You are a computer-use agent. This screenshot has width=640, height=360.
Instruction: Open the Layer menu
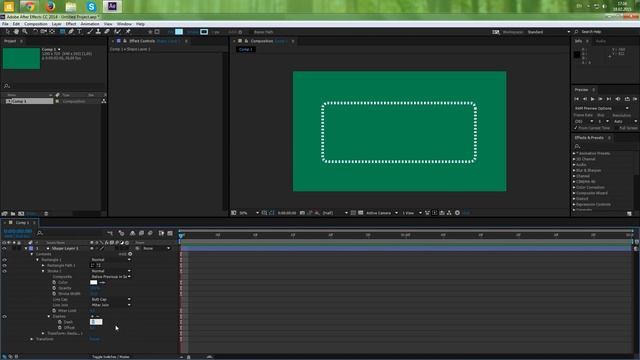click(x=57, y=24)
